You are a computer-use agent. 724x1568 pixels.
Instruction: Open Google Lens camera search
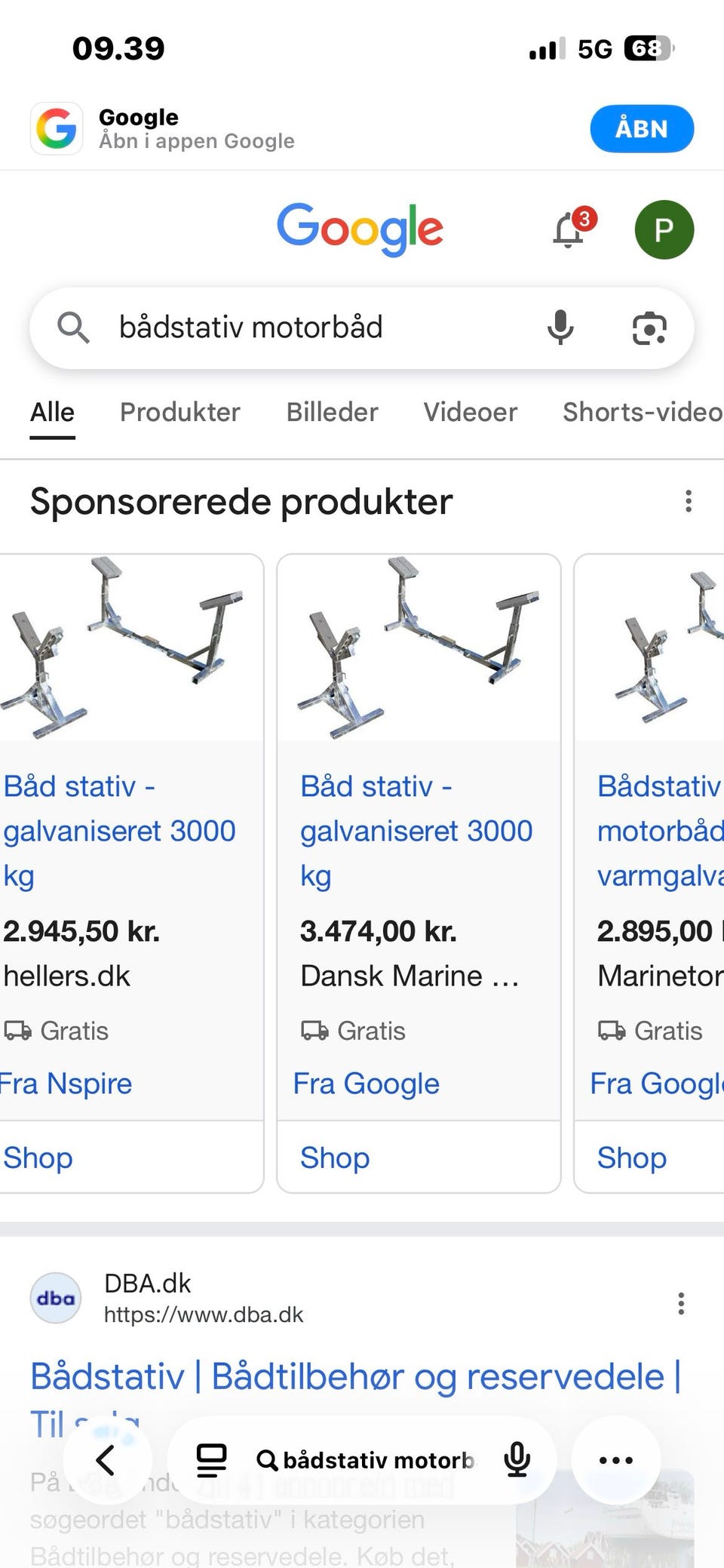650,327
